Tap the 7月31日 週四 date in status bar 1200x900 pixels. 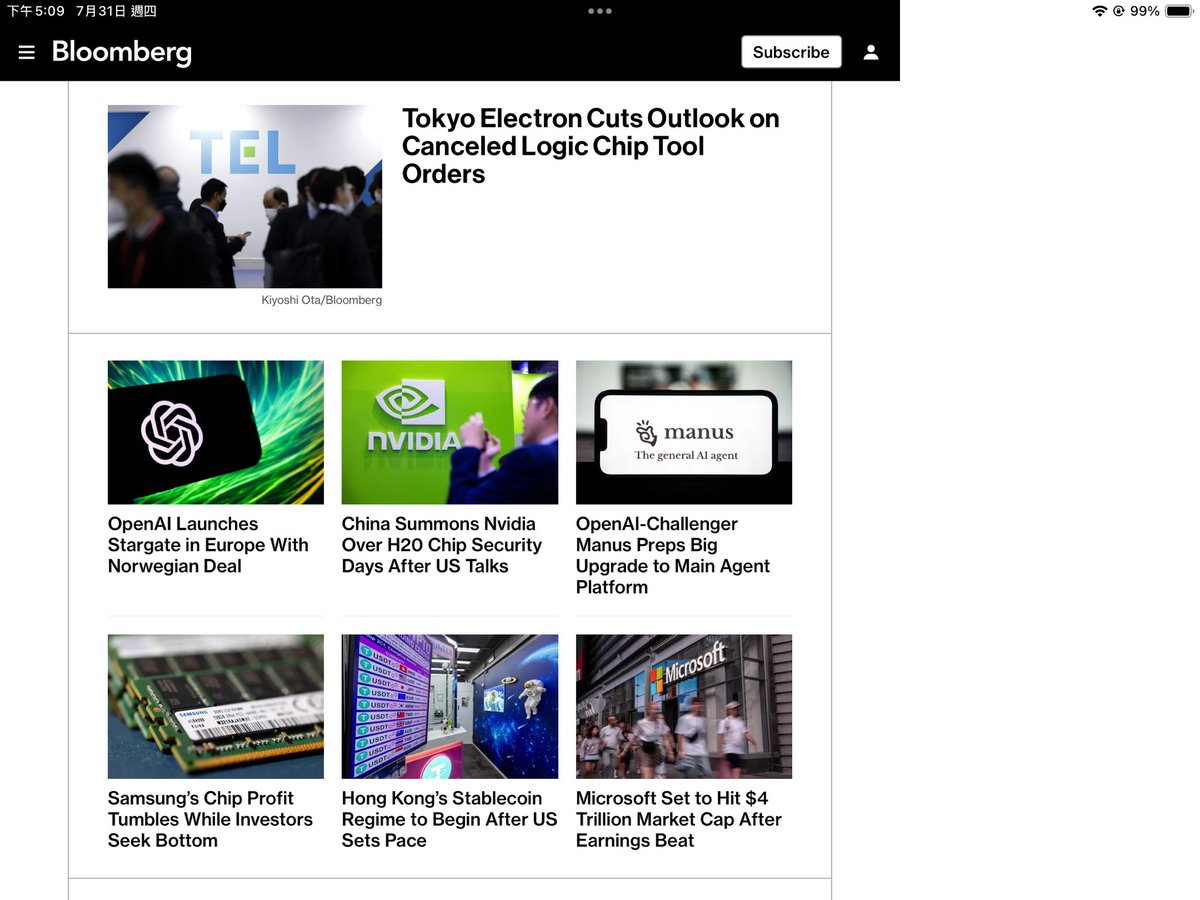(x=116, y=11)
